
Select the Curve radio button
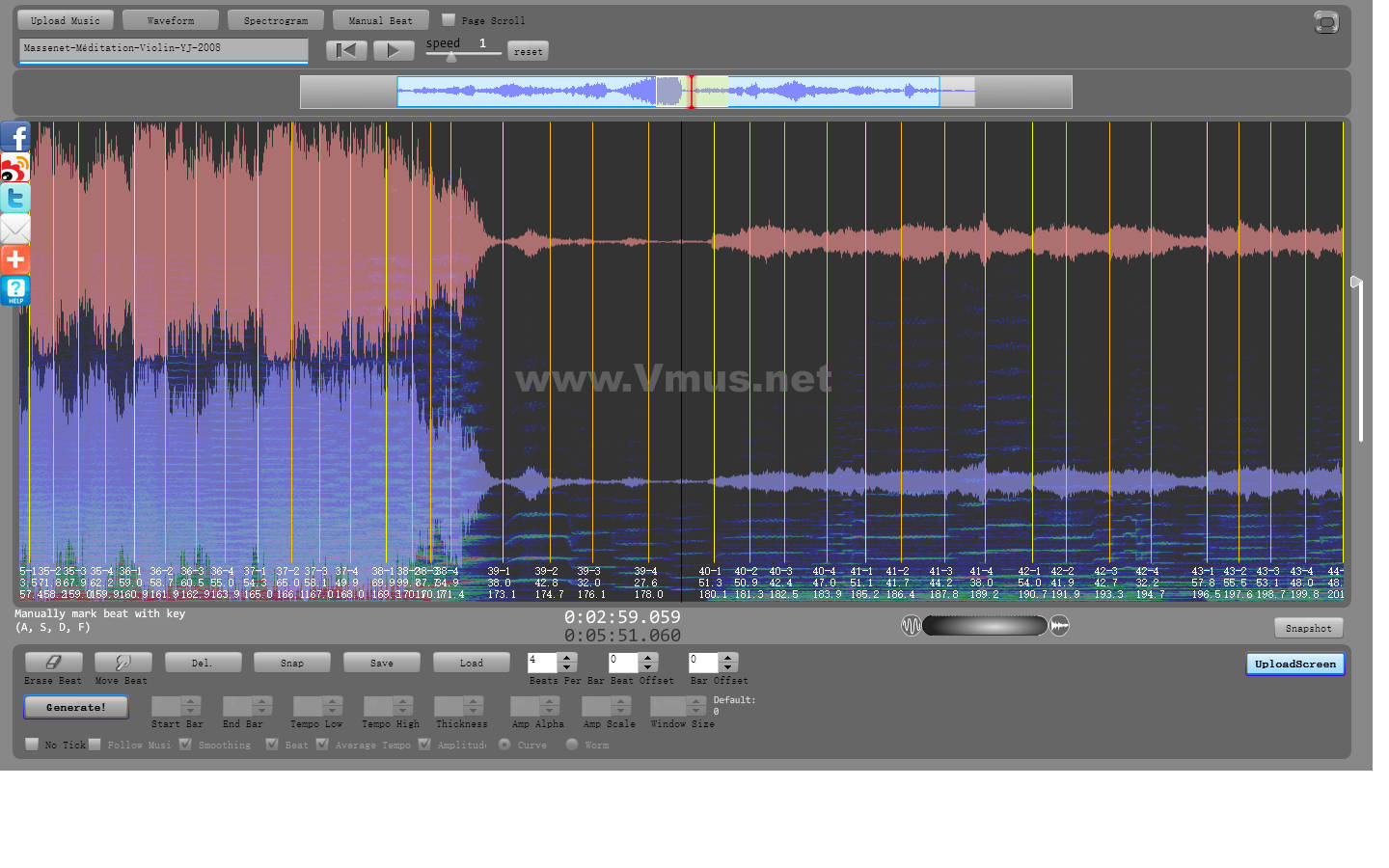click(x=504, y=744)
